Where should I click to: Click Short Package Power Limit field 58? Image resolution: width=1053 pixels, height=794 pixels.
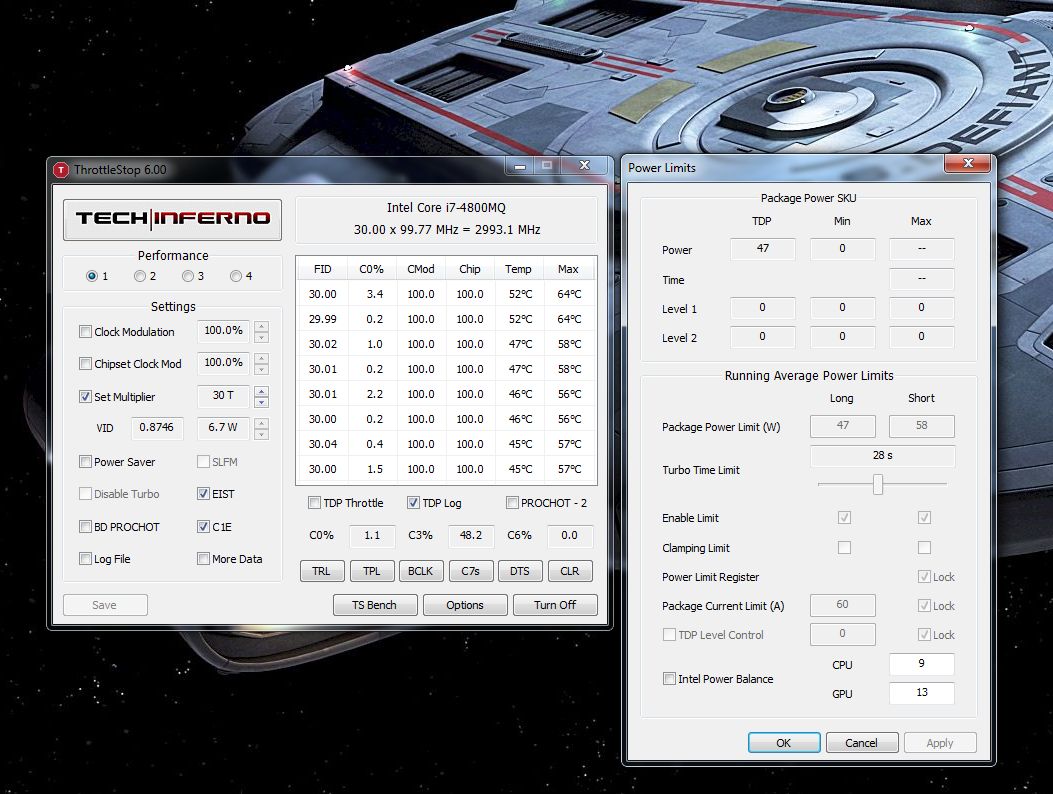[x=922, y=426]
